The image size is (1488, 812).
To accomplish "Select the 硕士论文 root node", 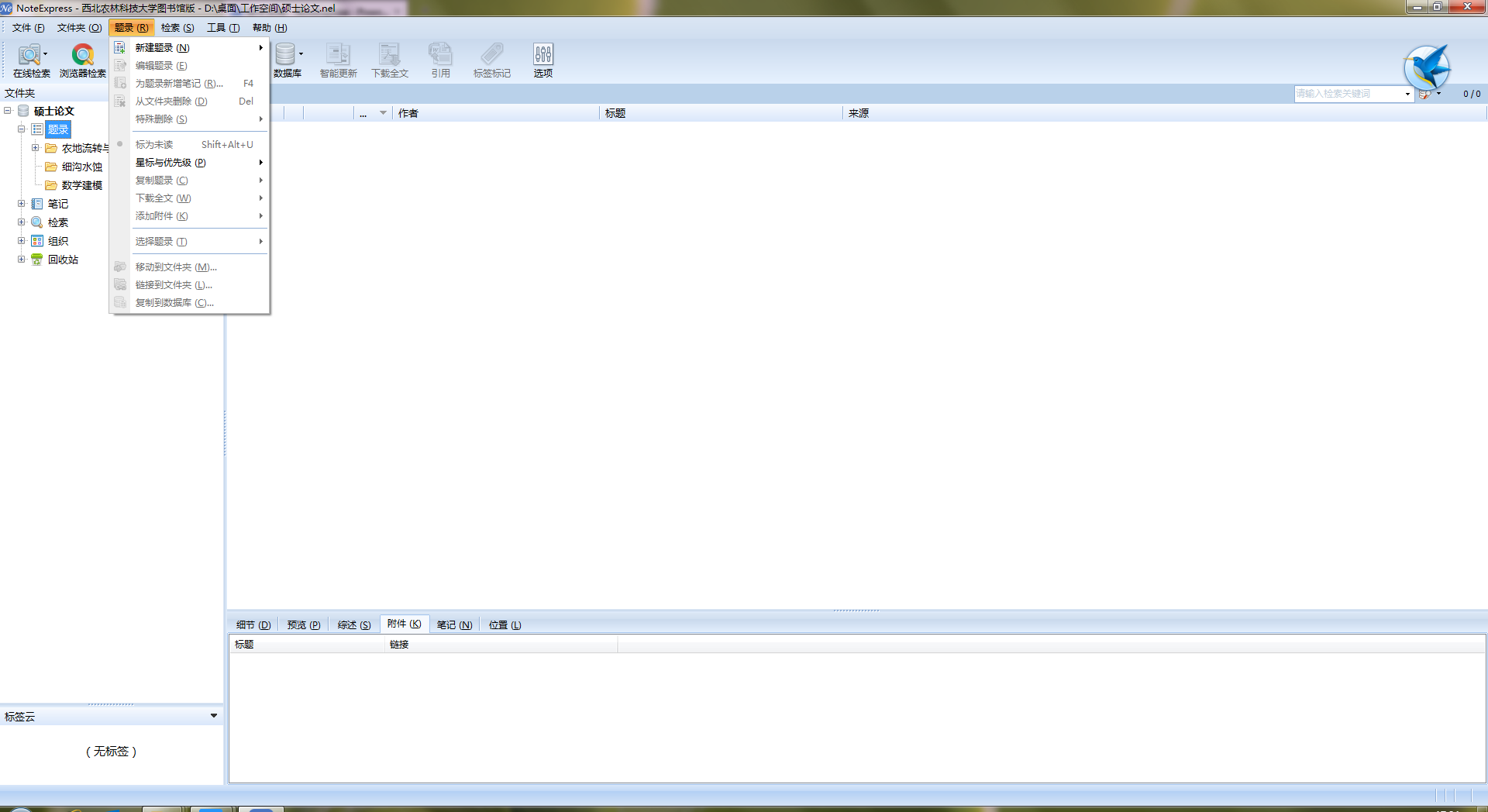I will (53, 111).
